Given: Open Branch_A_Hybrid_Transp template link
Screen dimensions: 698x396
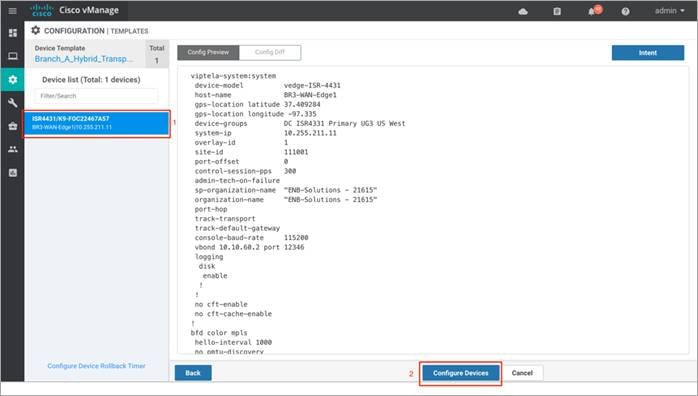Looking at the screenshot, I should 84,59.
